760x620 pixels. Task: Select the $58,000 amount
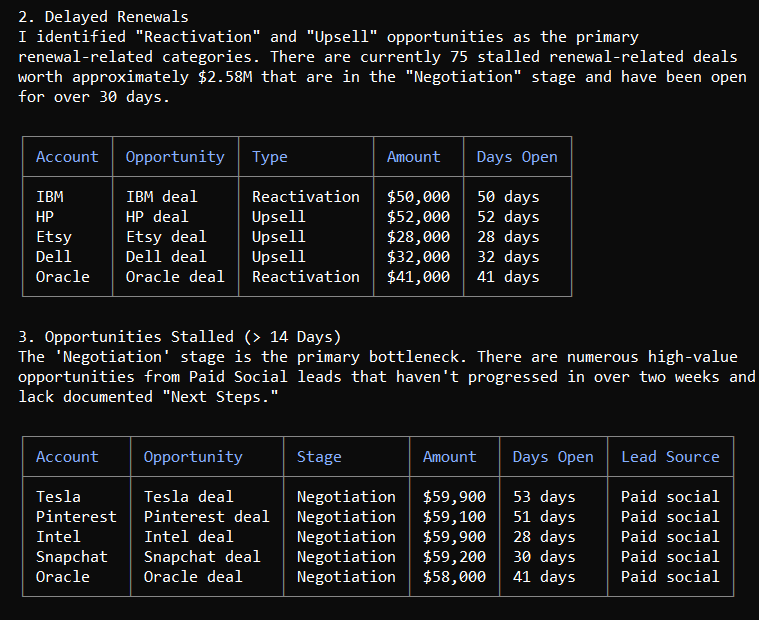[454, 577]
